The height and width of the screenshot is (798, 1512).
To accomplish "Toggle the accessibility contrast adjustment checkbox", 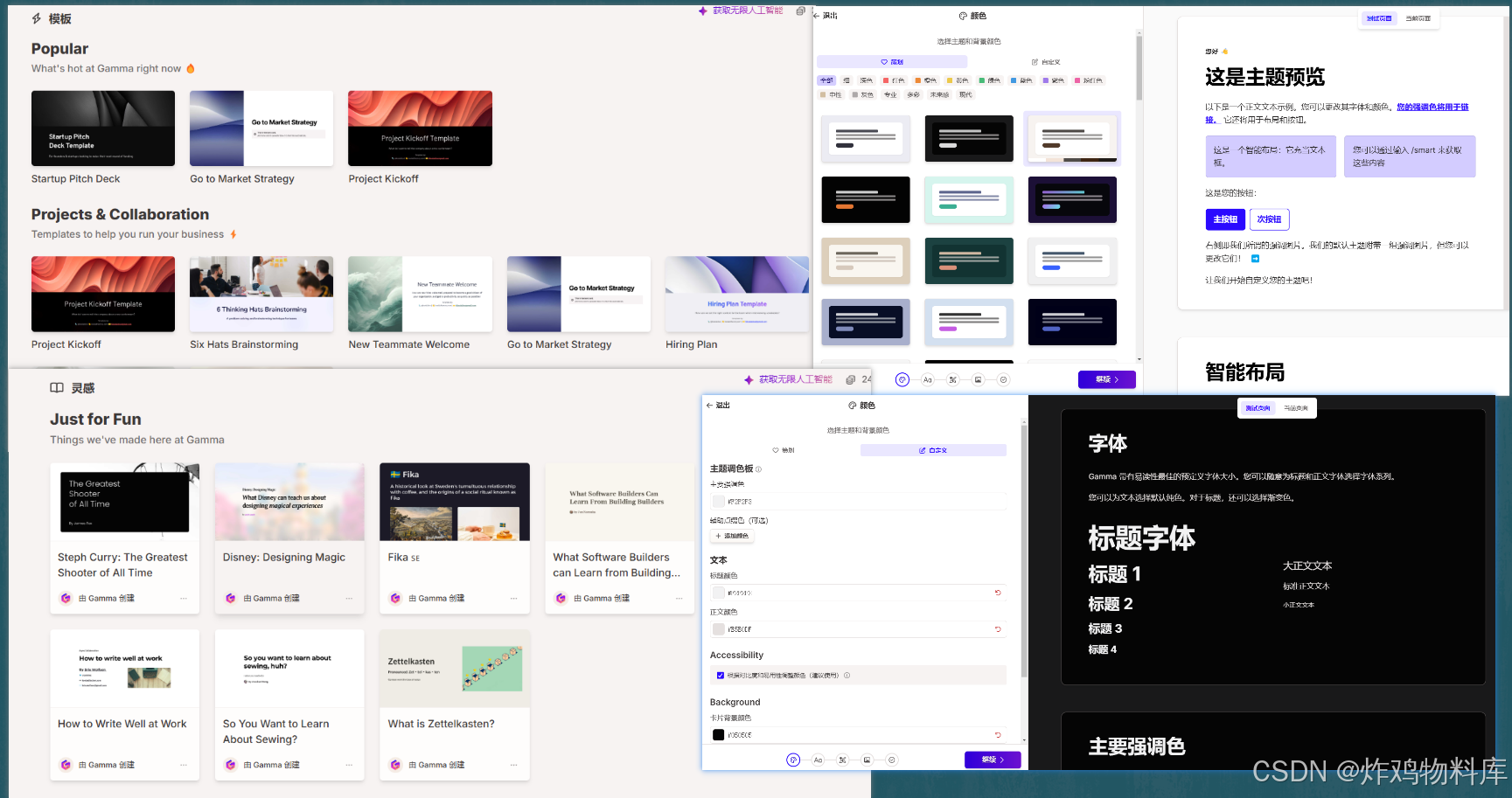I will 720,676.
